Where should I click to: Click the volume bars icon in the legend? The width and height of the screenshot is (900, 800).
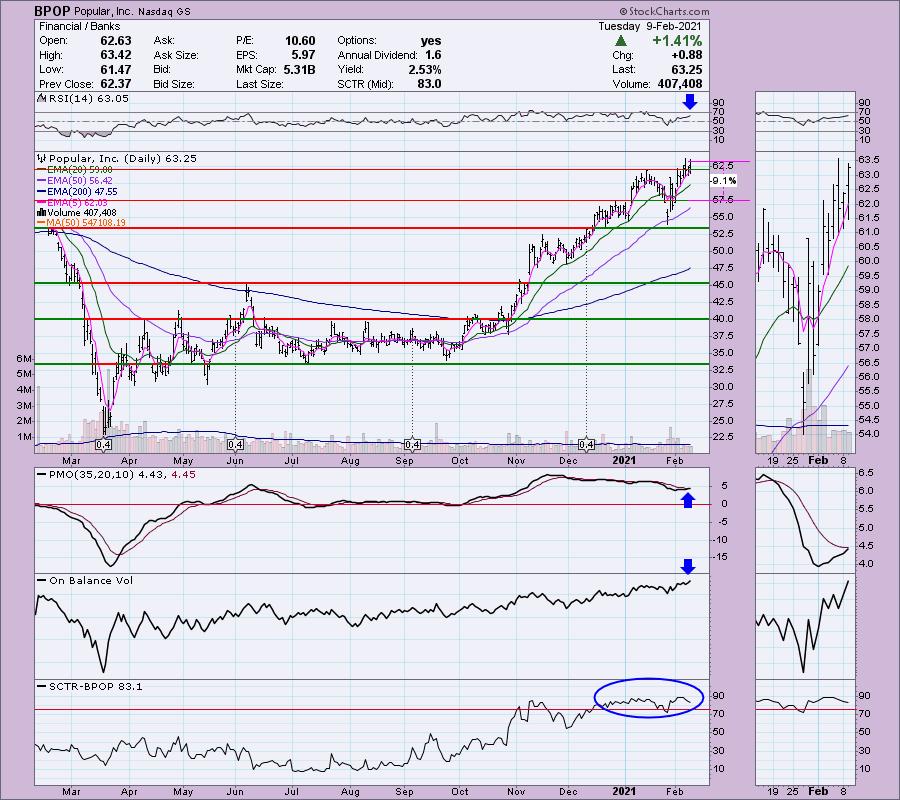coord(41,212)
